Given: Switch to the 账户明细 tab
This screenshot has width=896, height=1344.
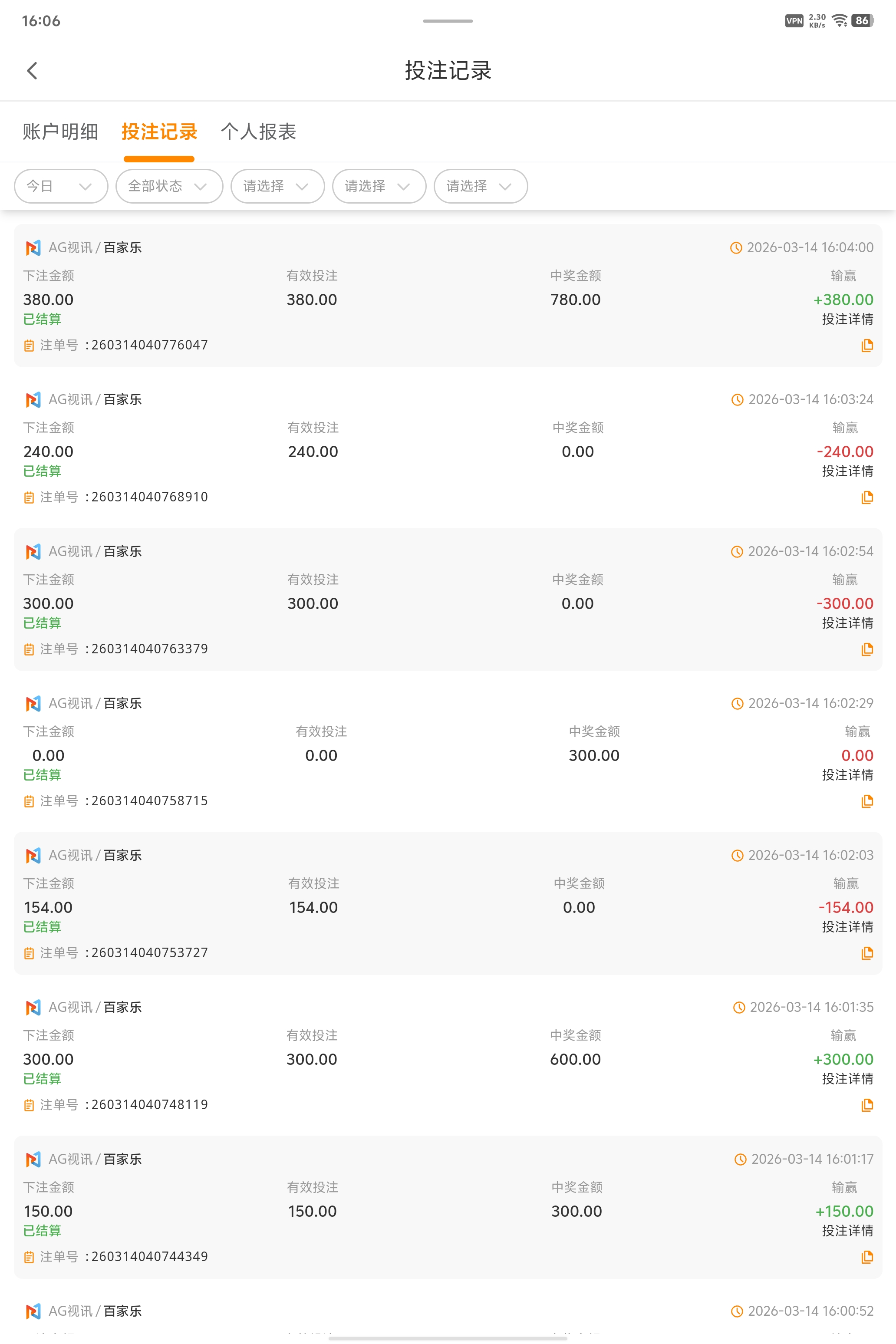Looking at the screenshot, I should pos(61,132).
